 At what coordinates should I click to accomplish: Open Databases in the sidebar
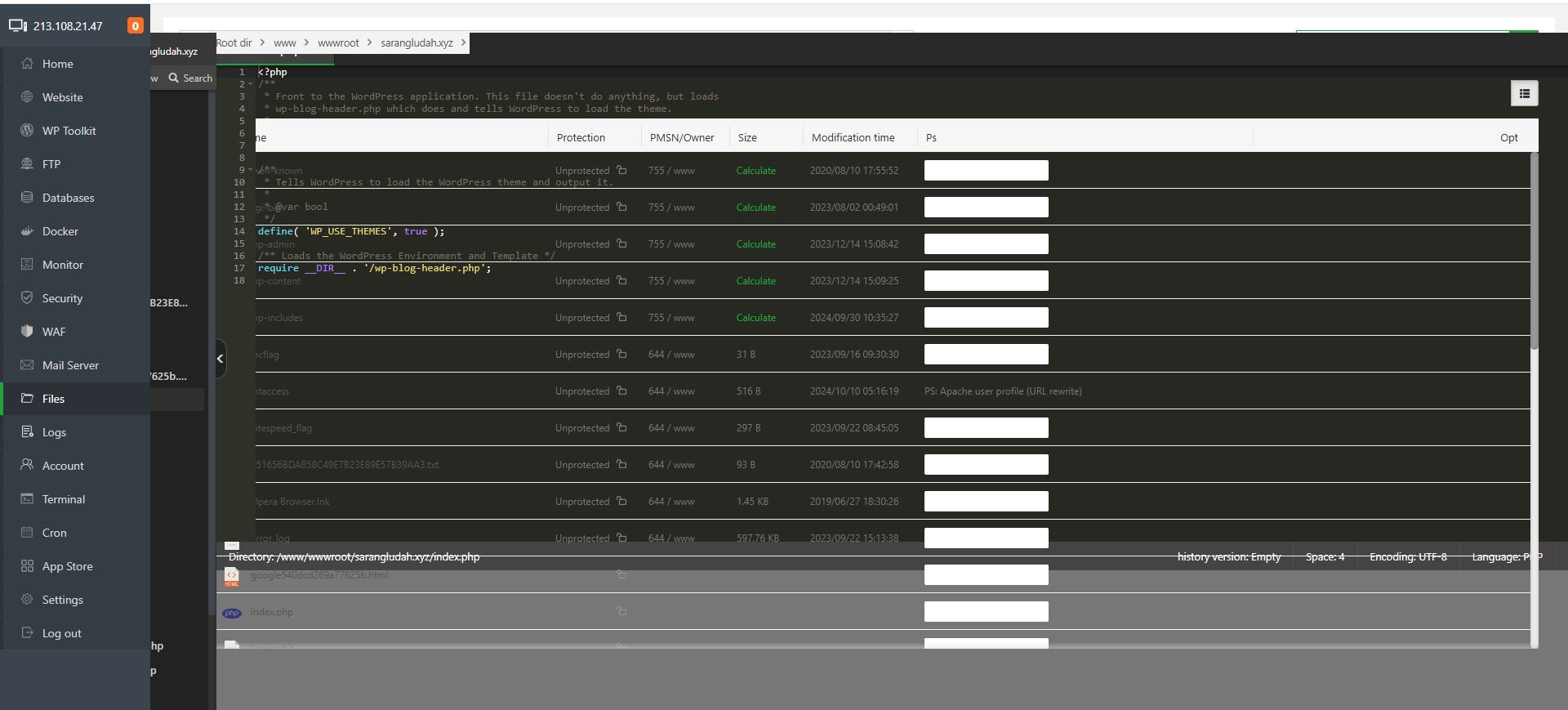pos(68,198)
